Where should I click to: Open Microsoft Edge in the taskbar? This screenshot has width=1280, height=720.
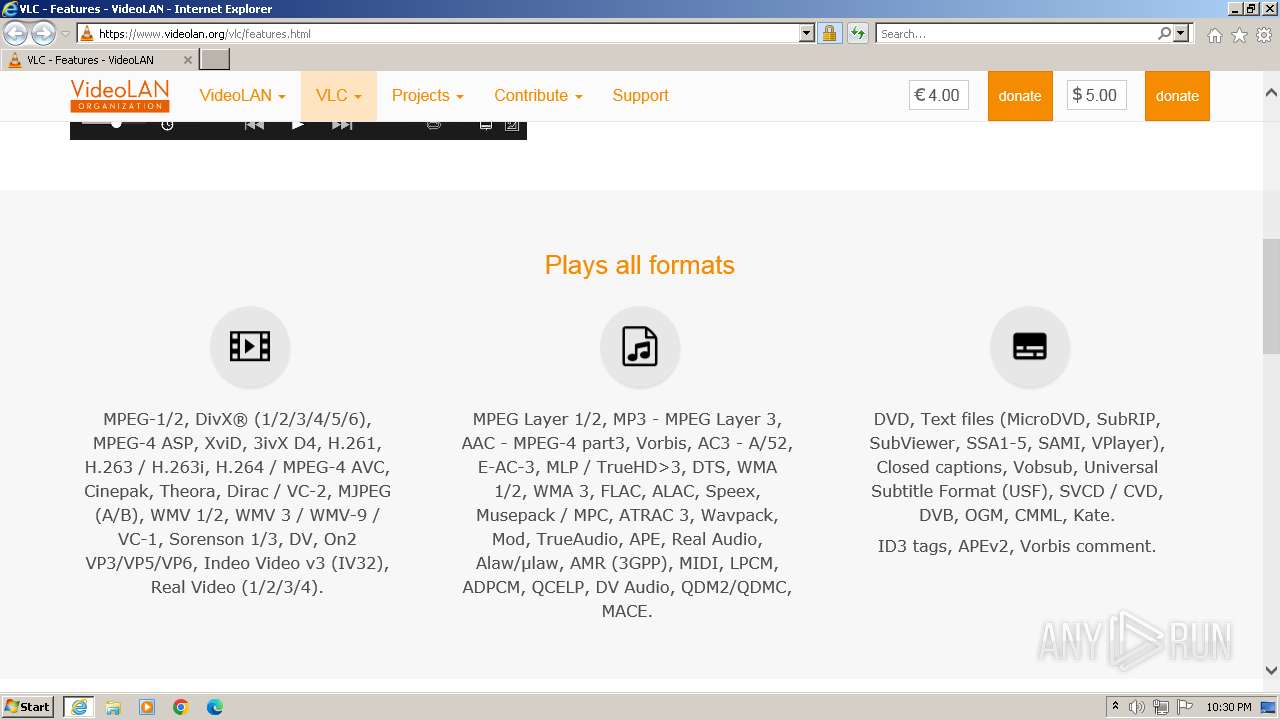[x=215, y=707]
